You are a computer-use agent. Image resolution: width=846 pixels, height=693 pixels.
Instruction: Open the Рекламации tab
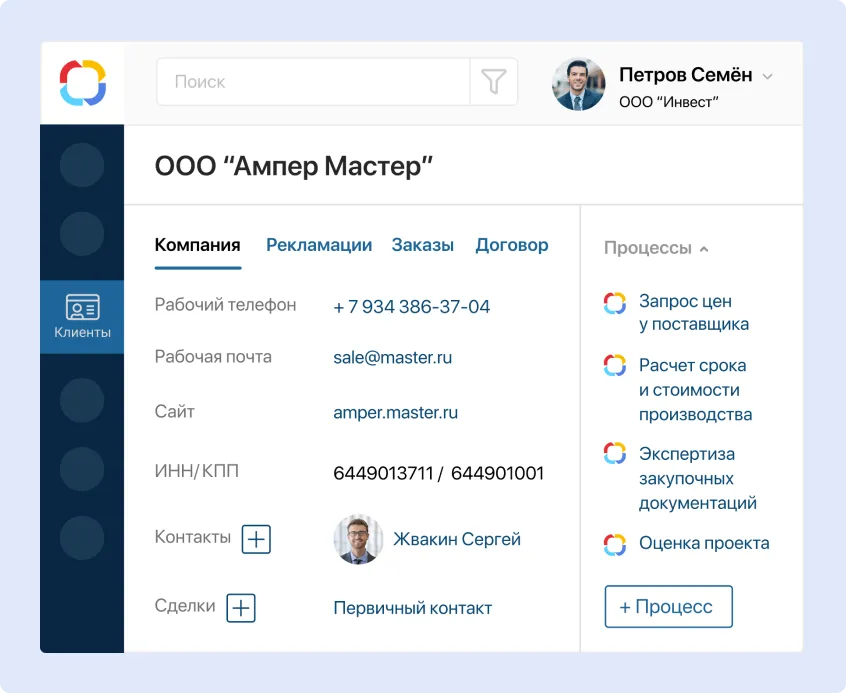coord(319,244)
